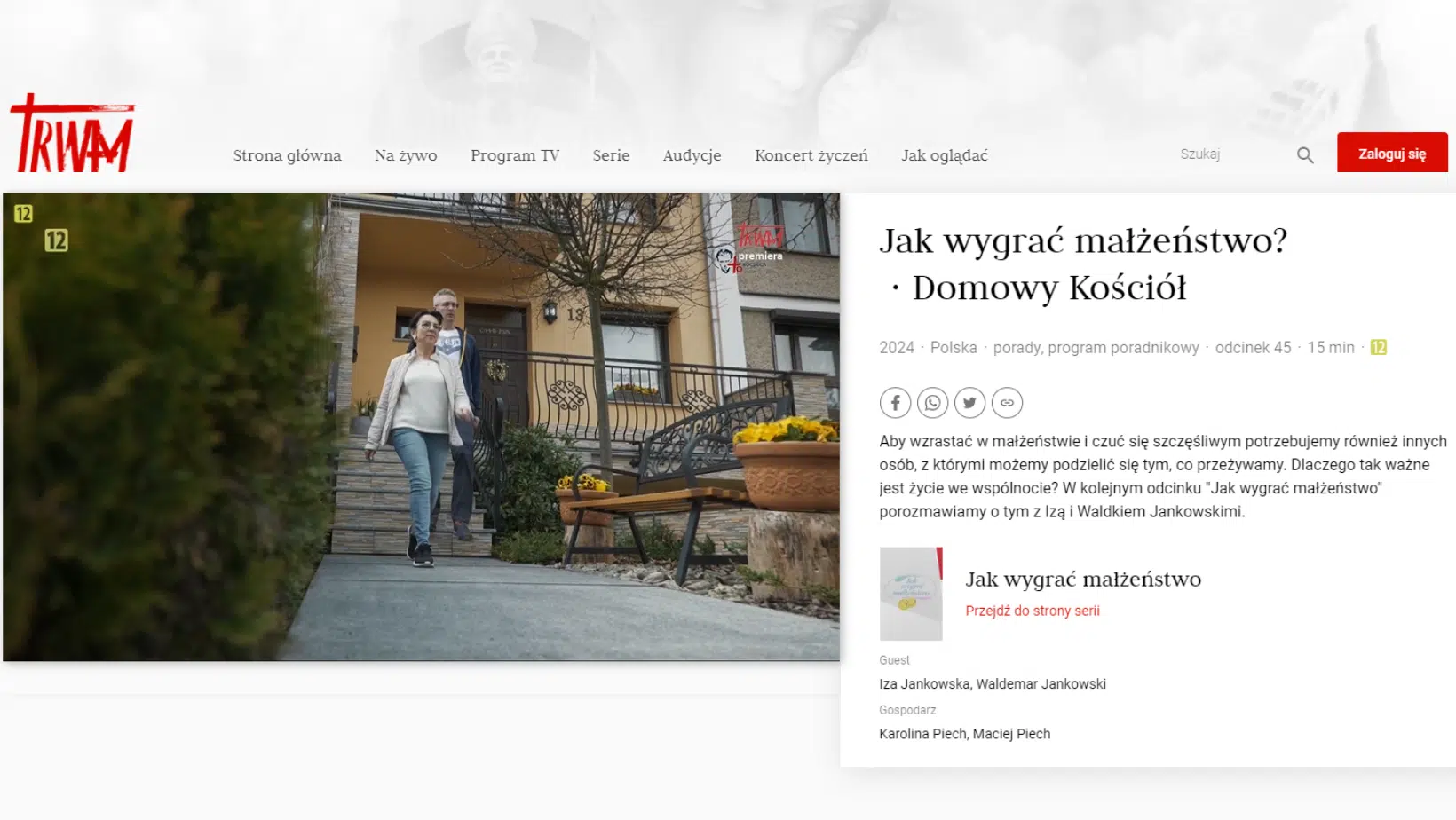Click the search magnifier icon
Viewport: 1456px width, 820px height.
(x=1304, y=155)
